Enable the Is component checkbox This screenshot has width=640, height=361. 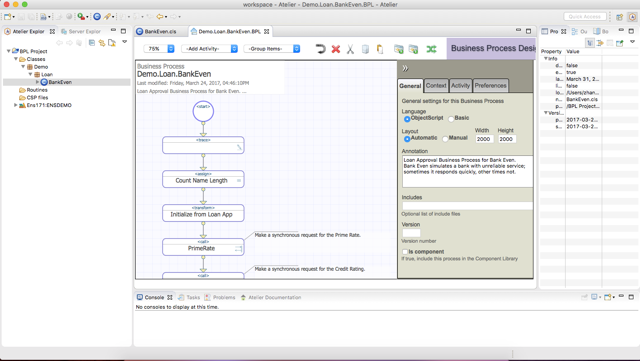[405, 252]
